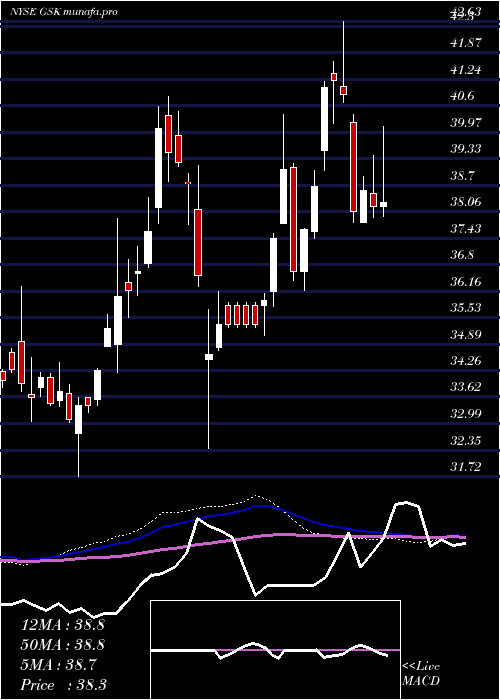
Task: Select the 31.72 price axis label
Action: [466, 467]
